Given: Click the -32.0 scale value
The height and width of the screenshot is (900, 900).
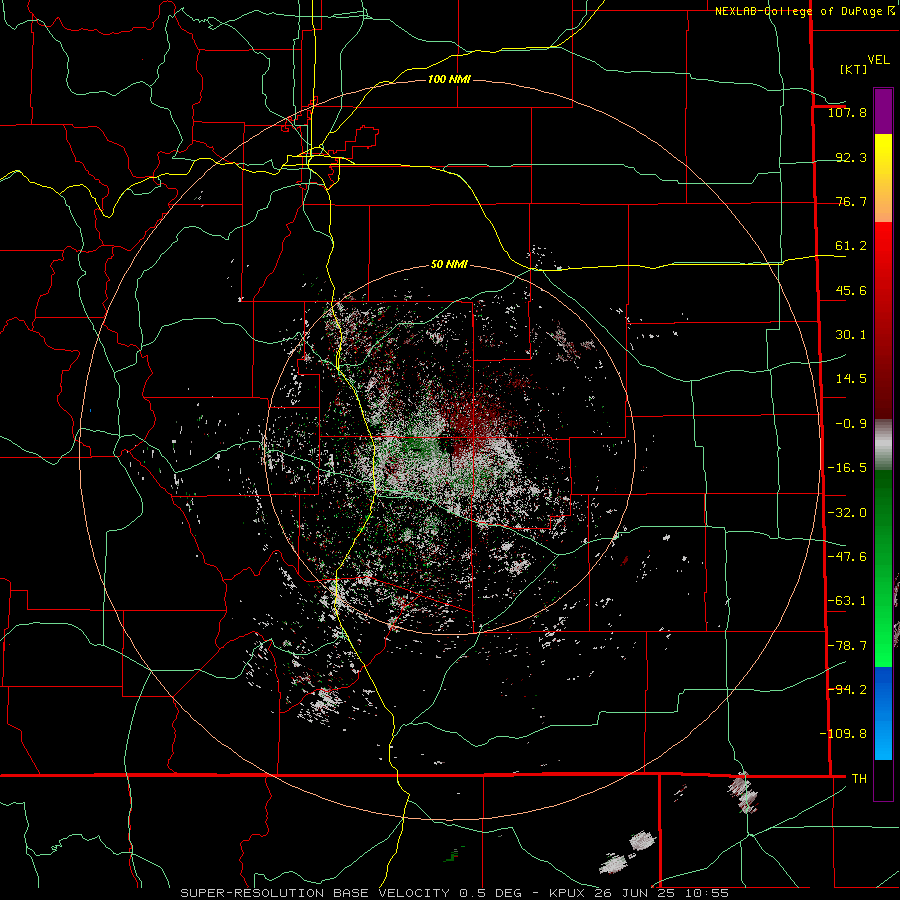Looking at the screenshot, I should tap(847, 513).
